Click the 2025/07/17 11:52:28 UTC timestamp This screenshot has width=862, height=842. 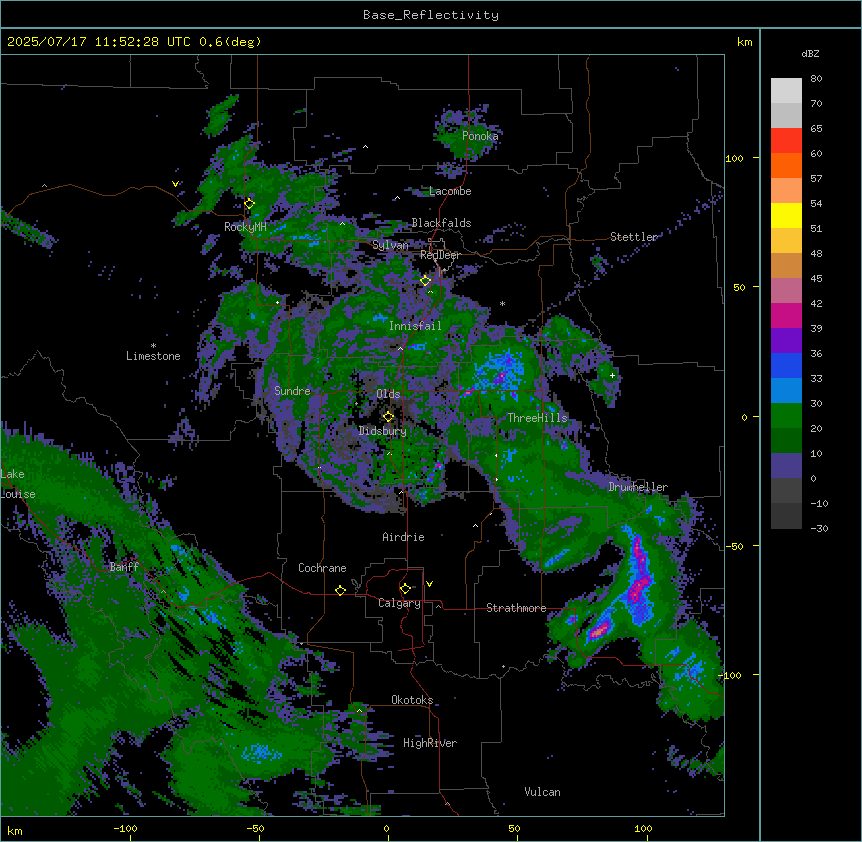99,42
